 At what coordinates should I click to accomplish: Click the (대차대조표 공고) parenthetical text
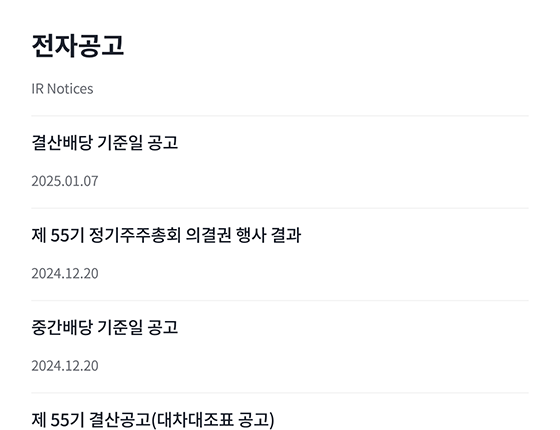[x=213, y=420]
